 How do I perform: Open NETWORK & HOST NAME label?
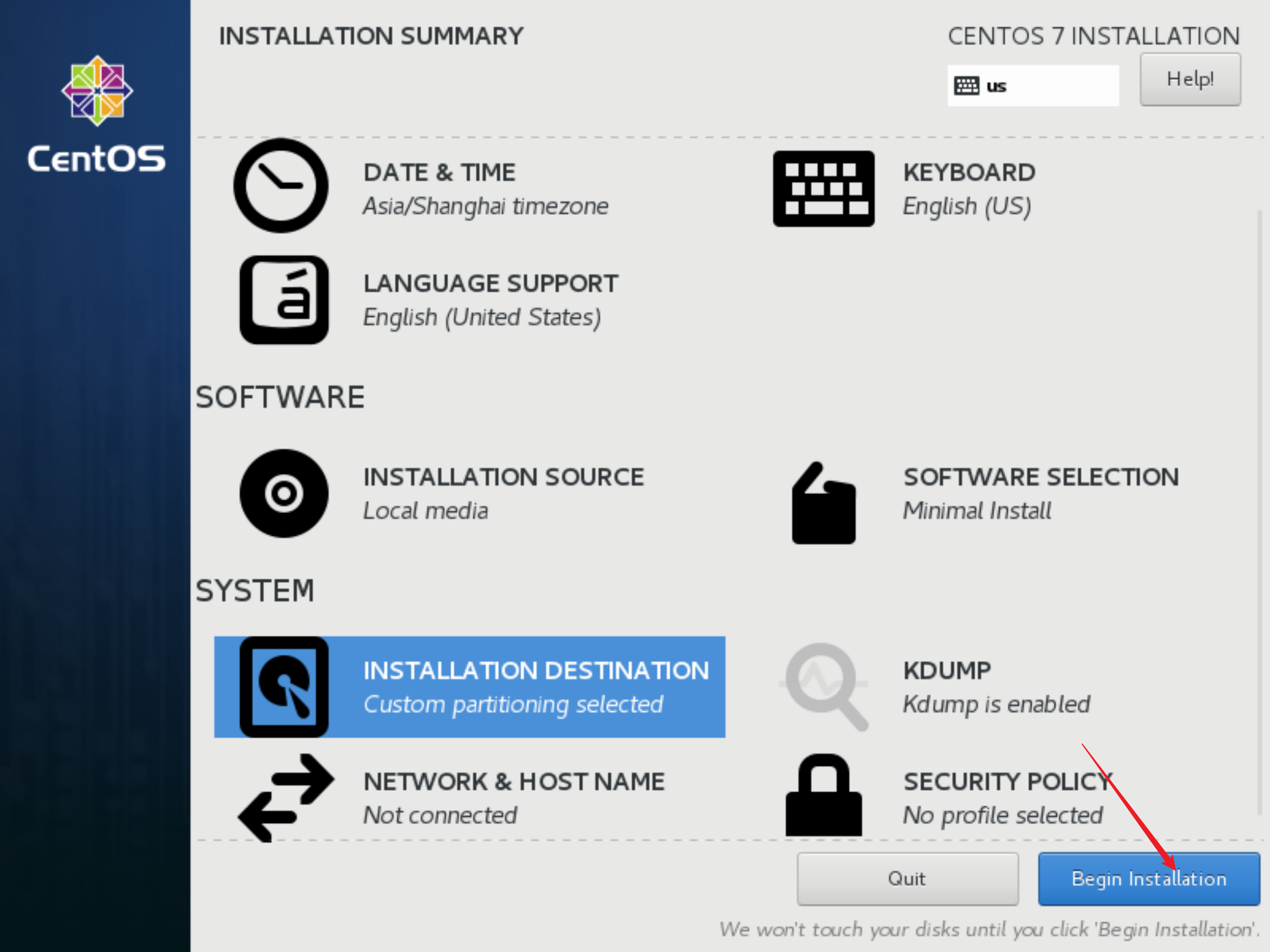tap(514, 781)
